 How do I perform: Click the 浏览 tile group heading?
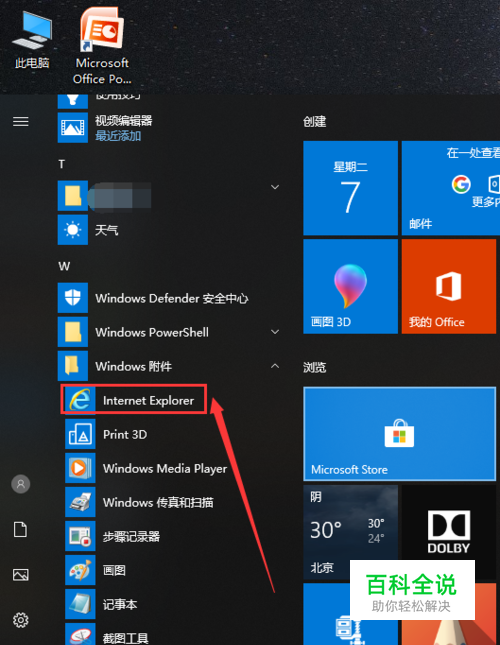click(315, 367)
